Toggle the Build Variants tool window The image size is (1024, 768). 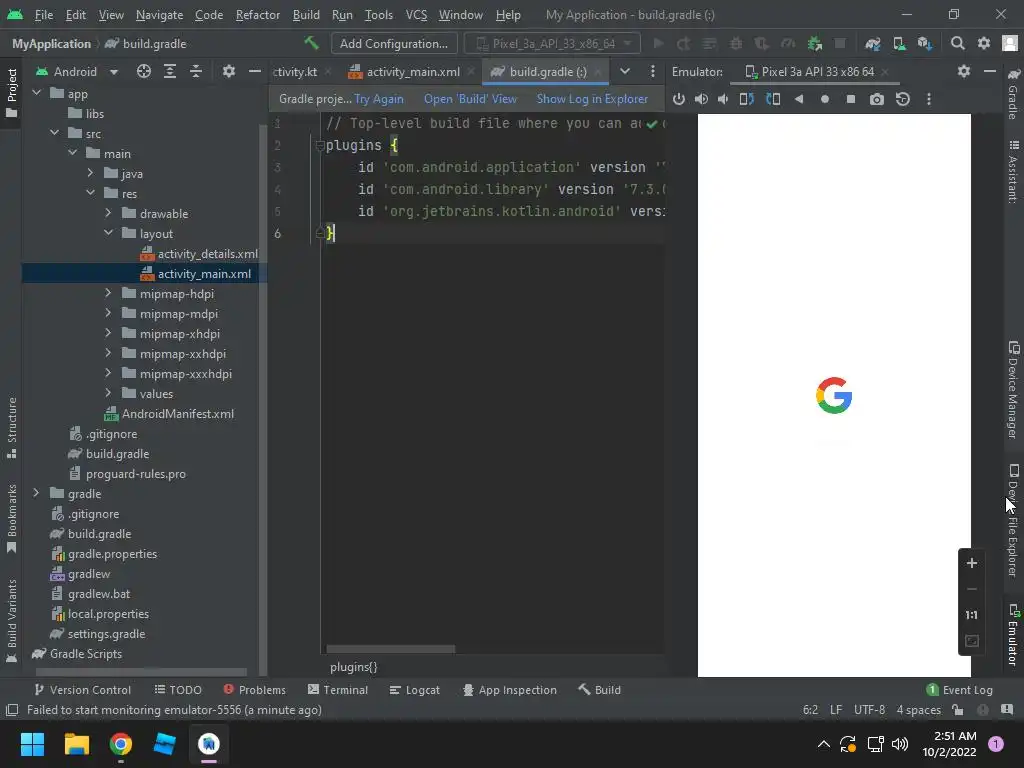[11, 620]
